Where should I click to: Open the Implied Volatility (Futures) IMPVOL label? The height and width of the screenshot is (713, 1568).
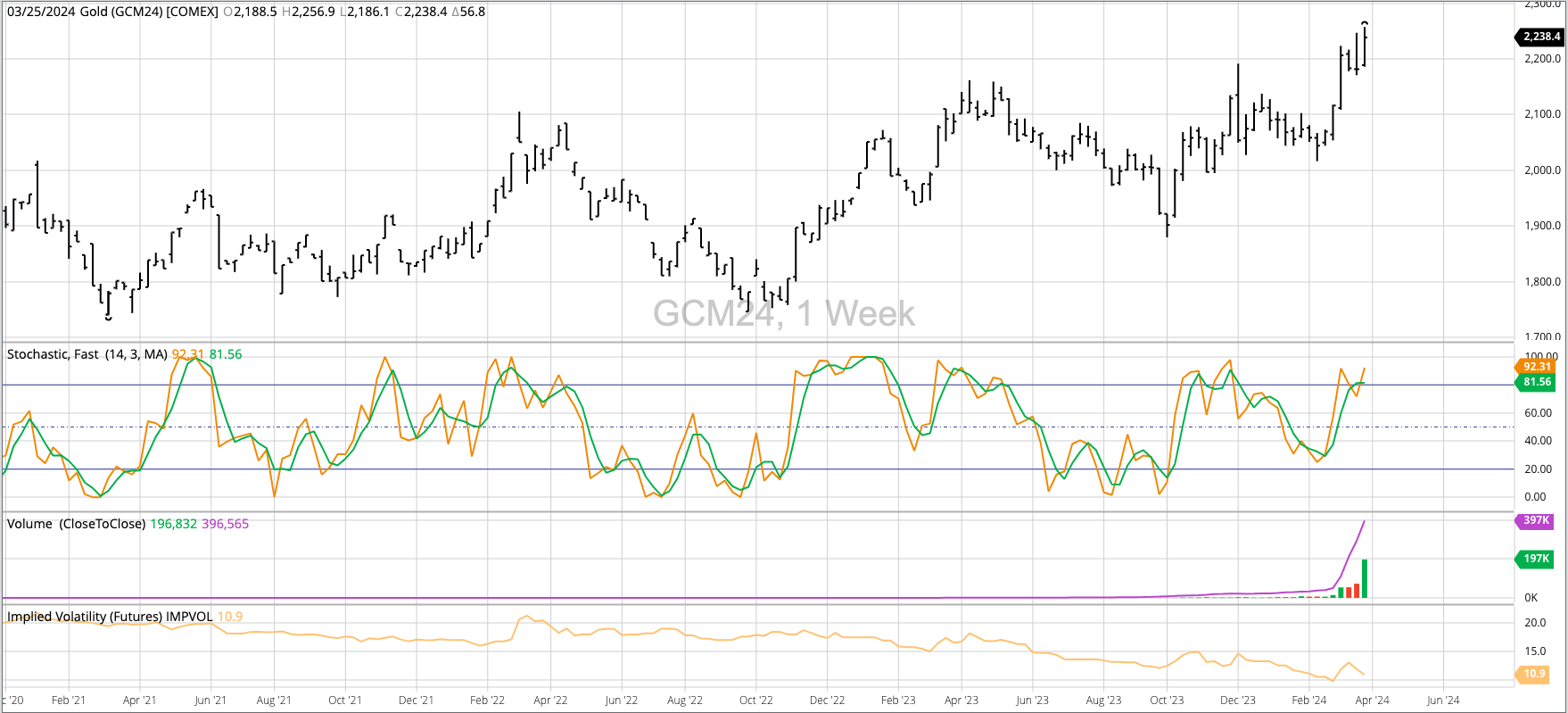pos(110,617)
